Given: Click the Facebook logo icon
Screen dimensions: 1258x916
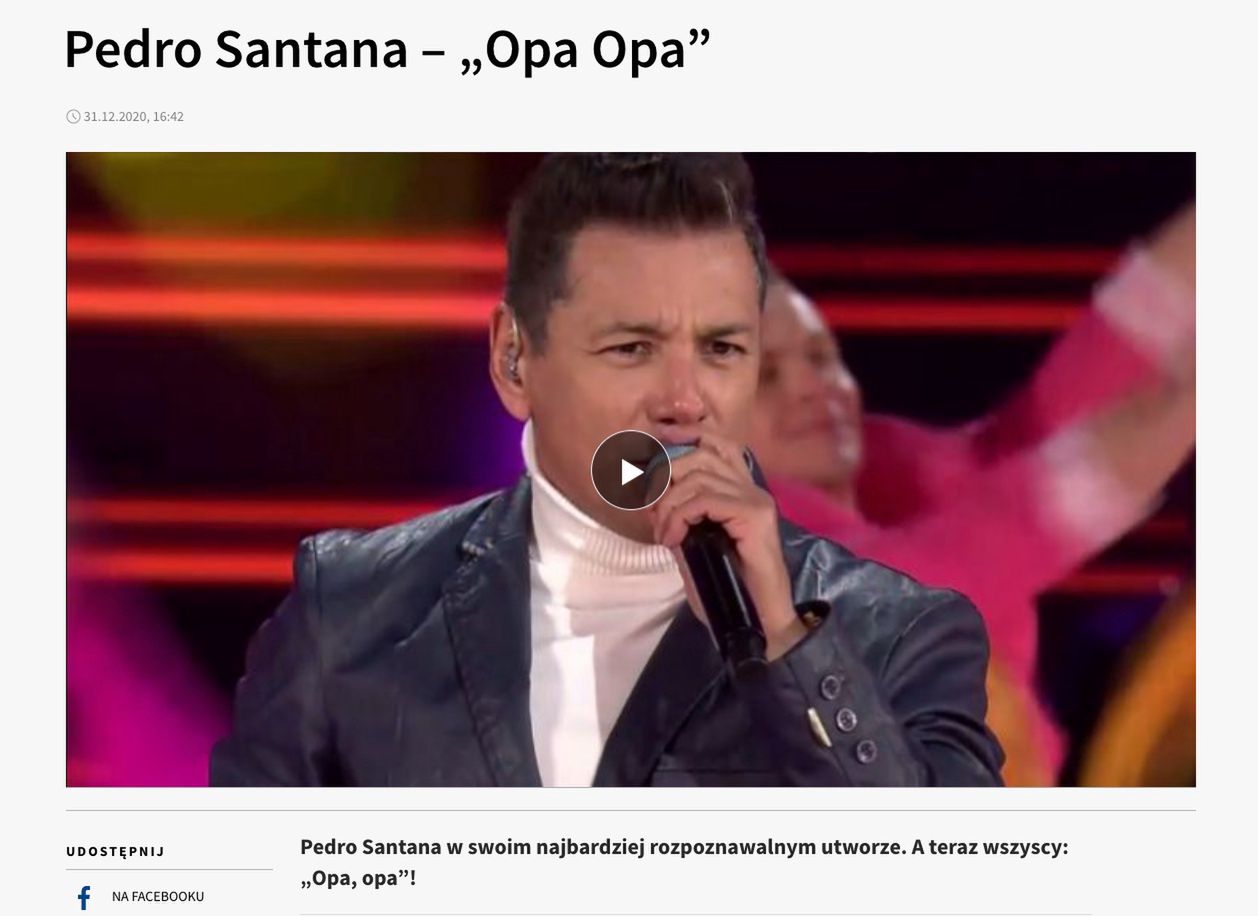Looking at the screenshot, I should 84,897.
